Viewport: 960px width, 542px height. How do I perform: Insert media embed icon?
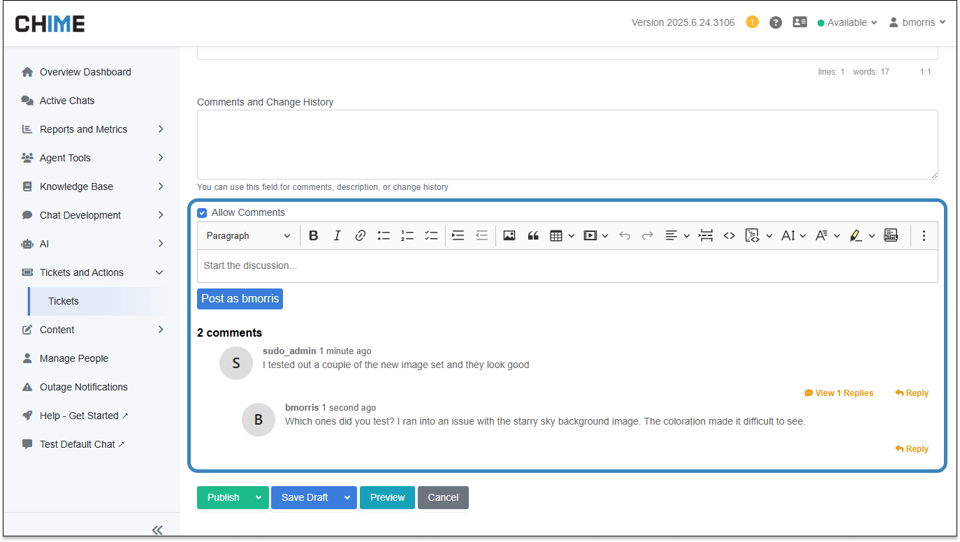pos(590,236)
